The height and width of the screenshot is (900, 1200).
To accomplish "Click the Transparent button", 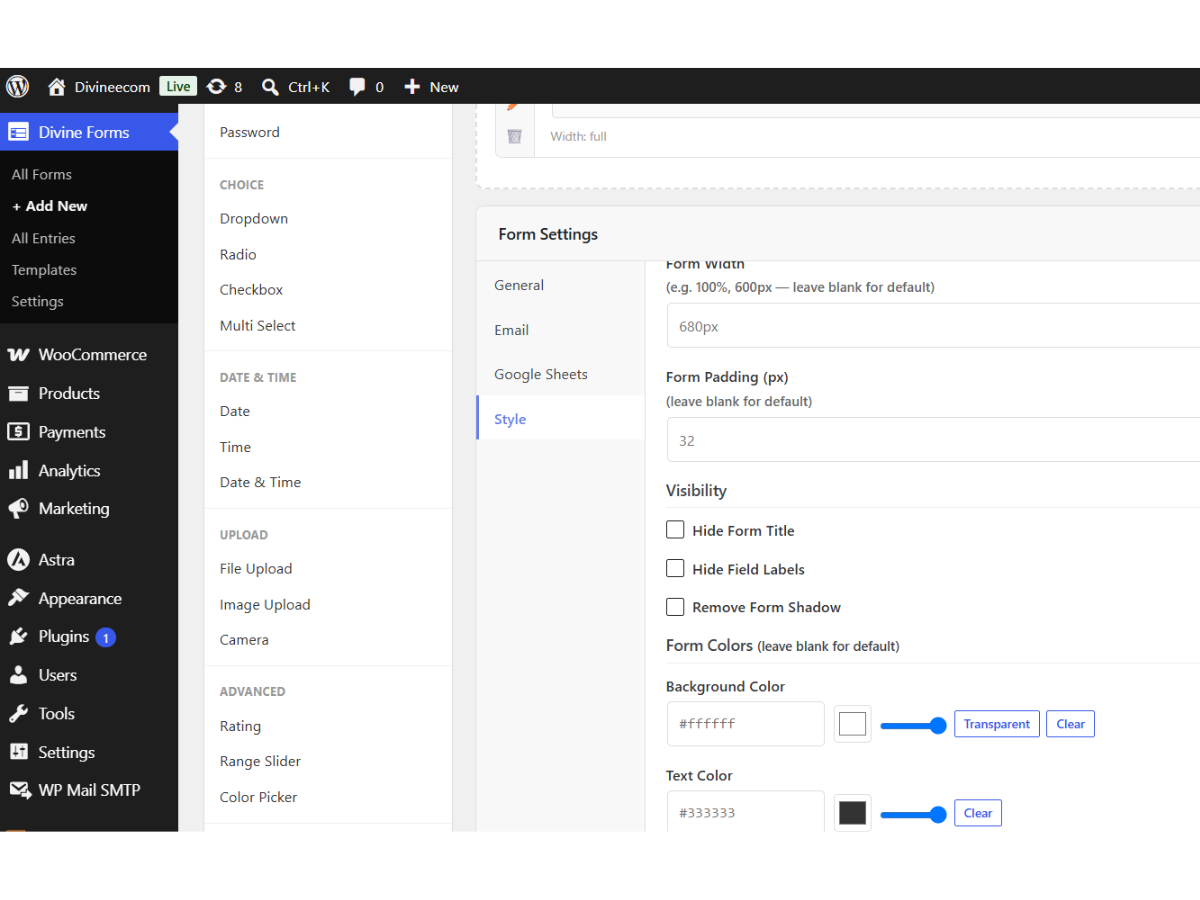I will 997,724.
